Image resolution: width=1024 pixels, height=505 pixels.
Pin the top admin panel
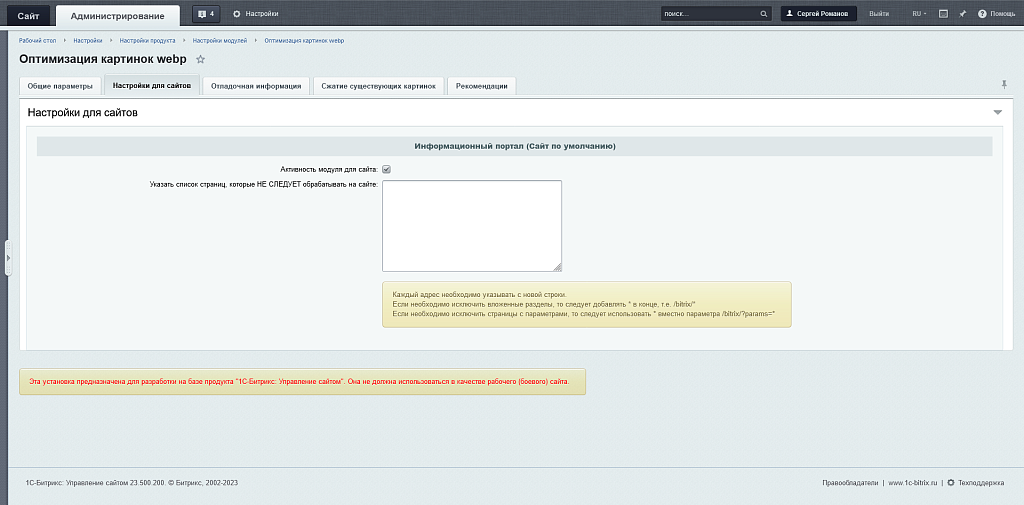[962, 14]
